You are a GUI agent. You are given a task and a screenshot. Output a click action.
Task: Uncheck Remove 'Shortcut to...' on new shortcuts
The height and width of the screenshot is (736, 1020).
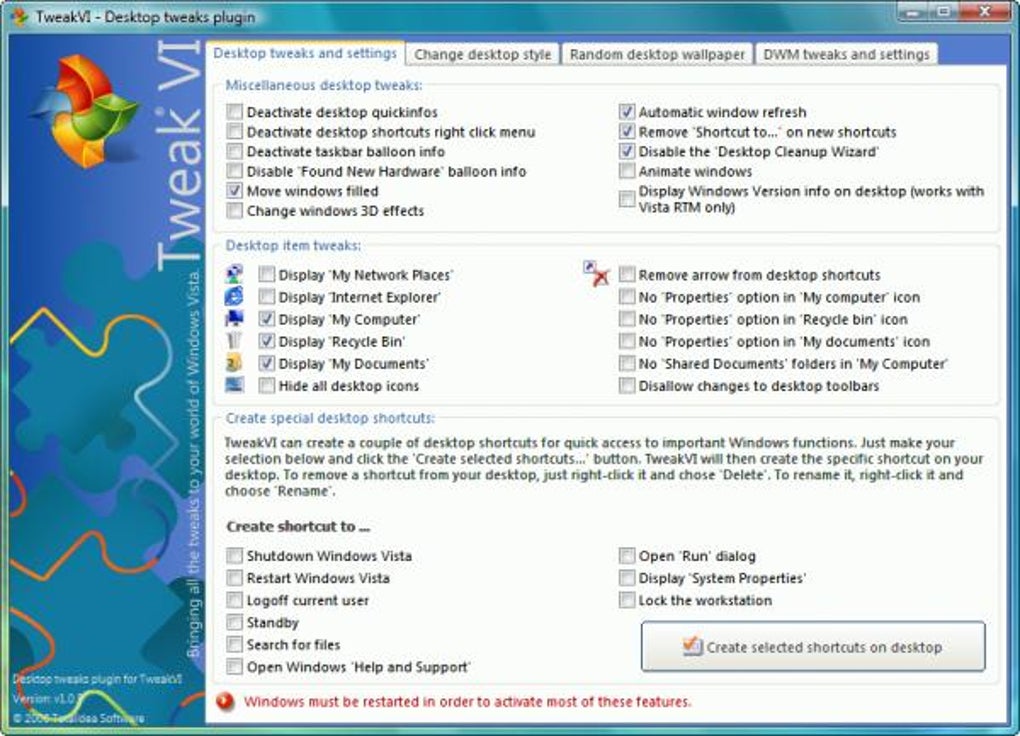click(x=626, y=131)
